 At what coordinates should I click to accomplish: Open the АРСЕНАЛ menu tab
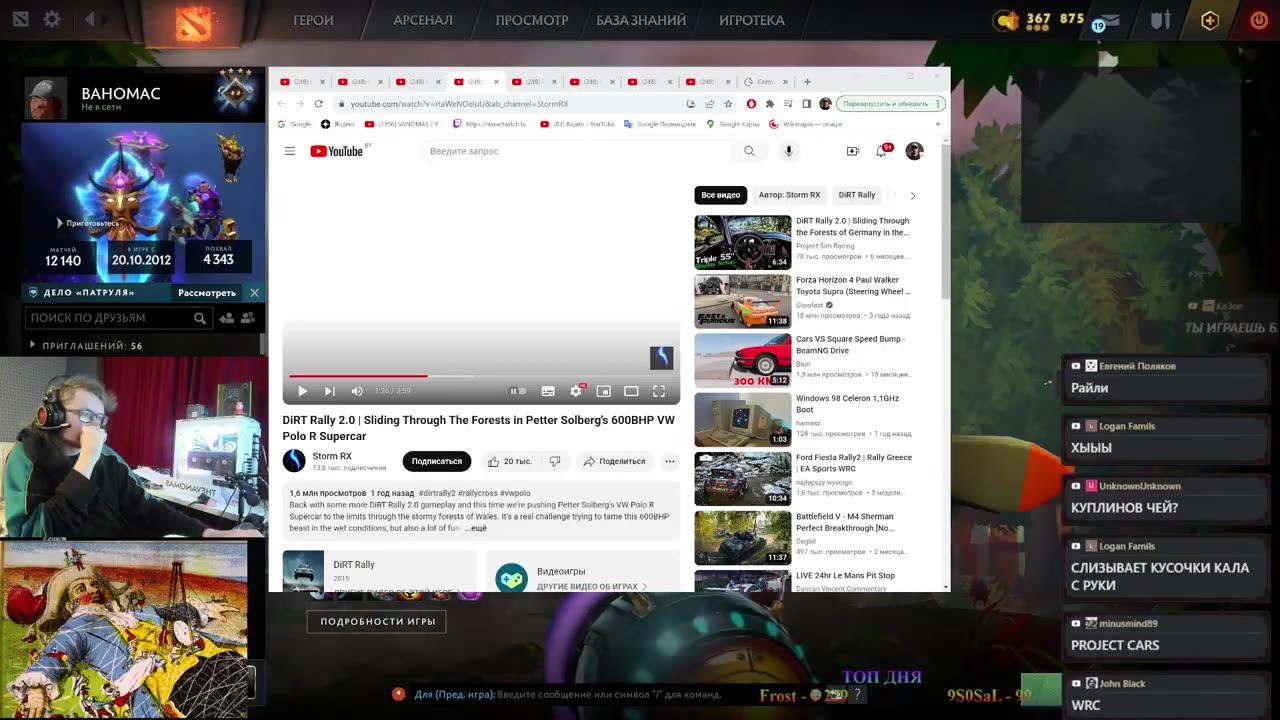point(423,20)
